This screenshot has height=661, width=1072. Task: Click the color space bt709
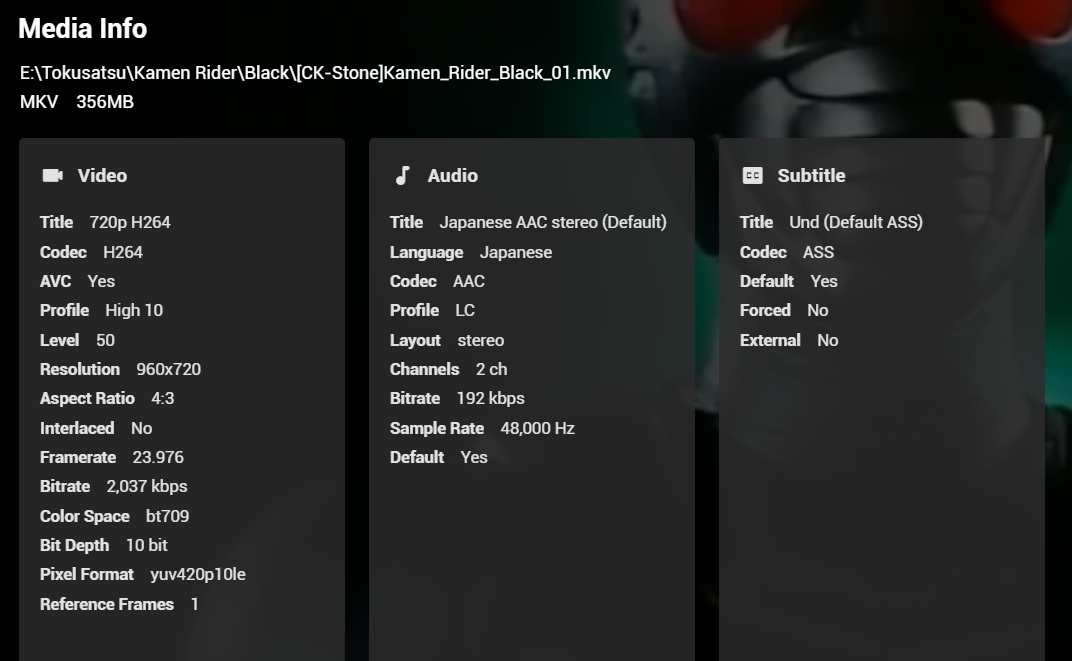pos(168,516)
